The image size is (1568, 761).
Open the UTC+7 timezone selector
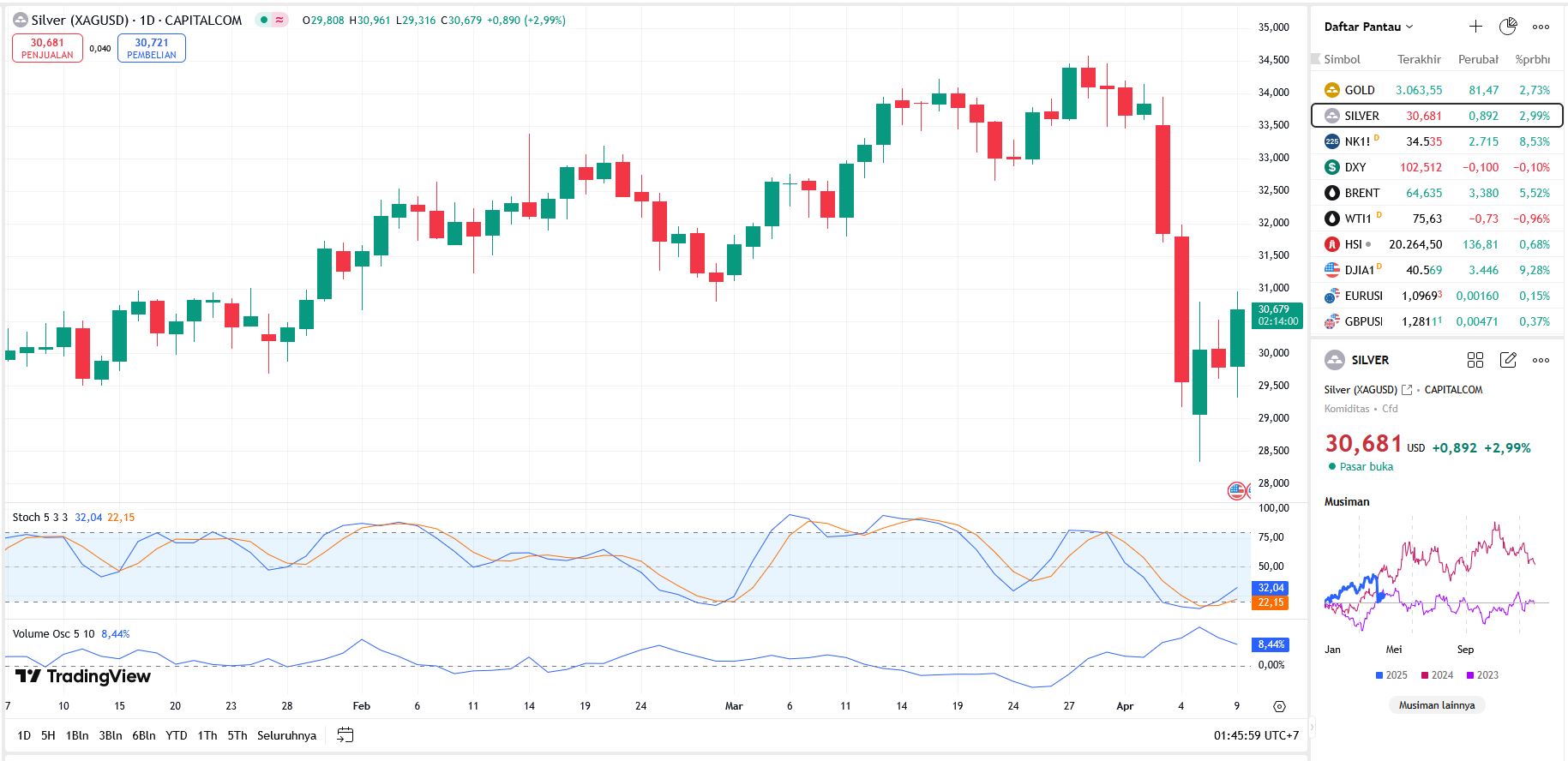pyautogui.click(x=1256, y=735)
